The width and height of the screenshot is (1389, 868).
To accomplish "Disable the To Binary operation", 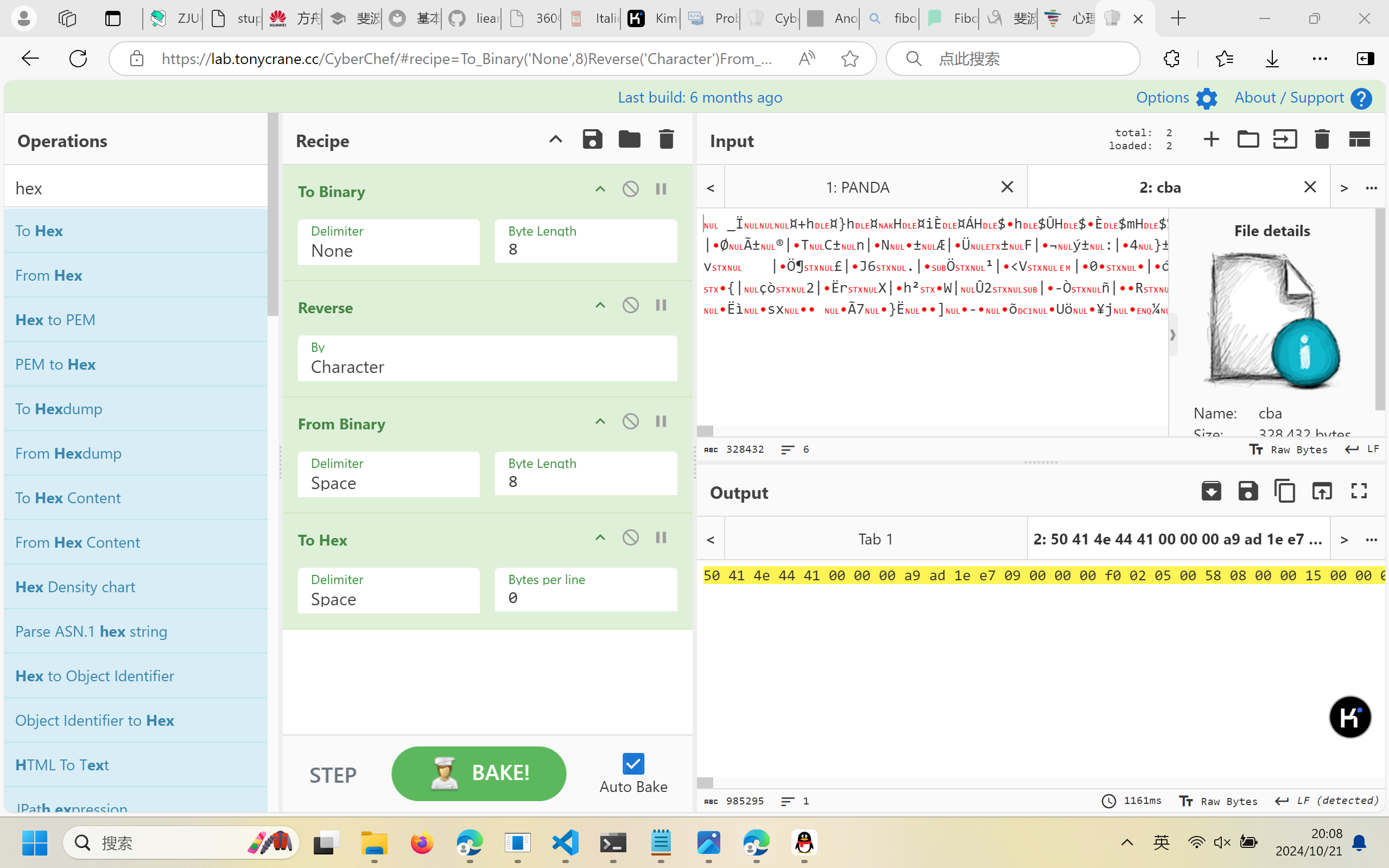I will tap(630, 189).
